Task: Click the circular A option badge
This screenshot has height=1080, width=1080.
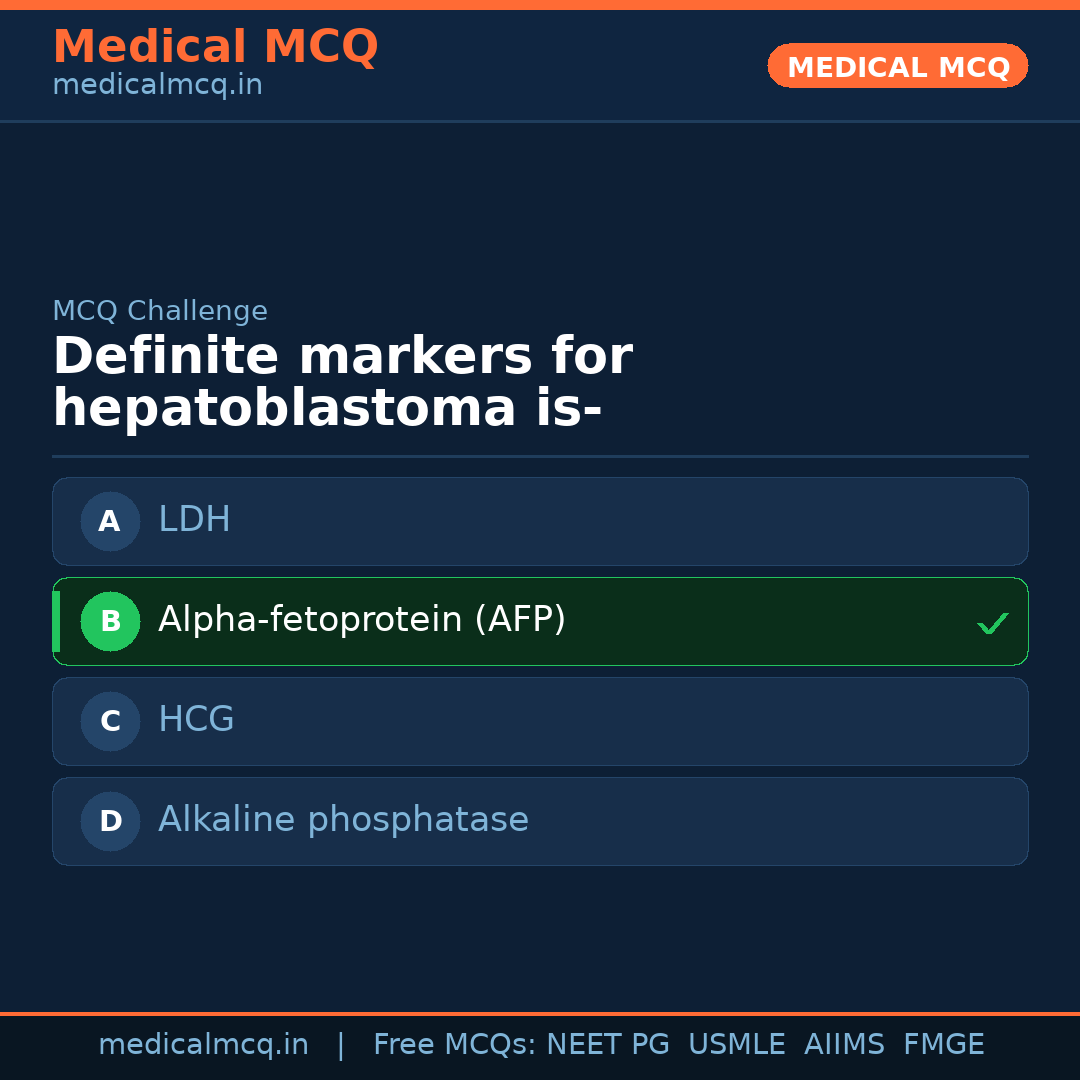Action: click(110, 521)
